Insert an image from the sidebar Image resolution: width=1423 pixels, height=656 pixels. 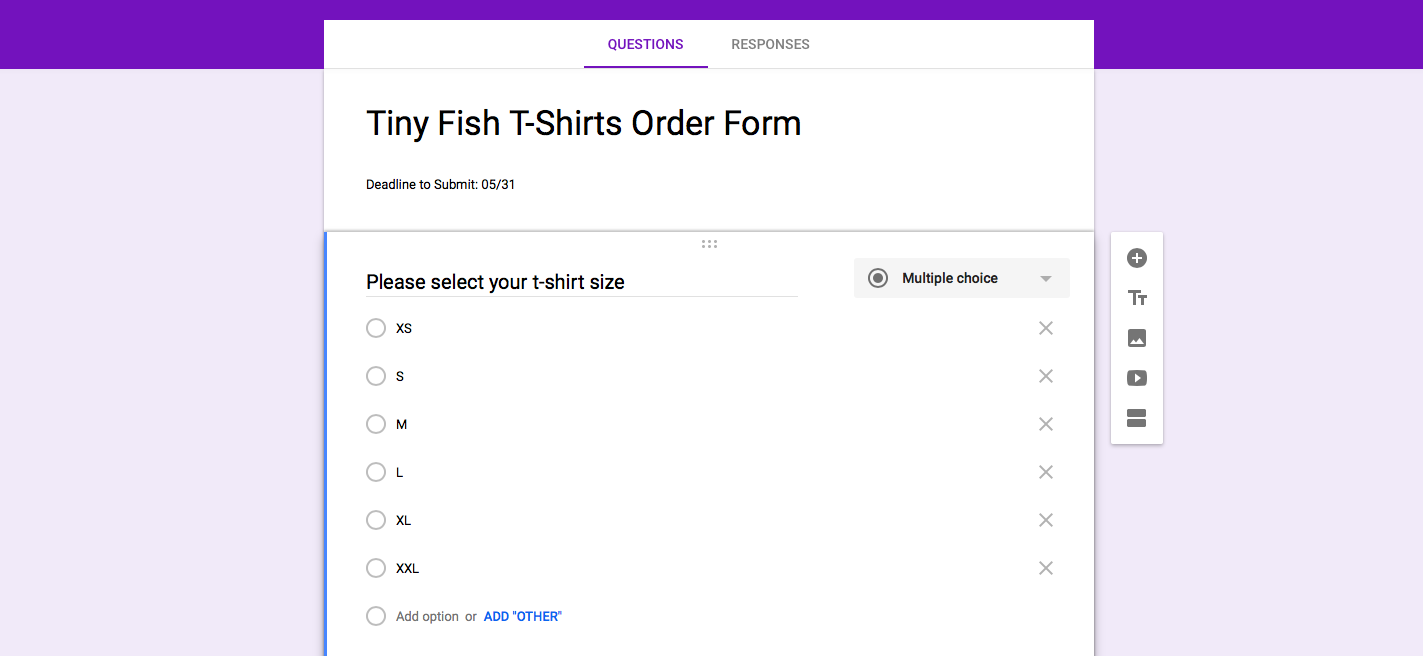[x=1137, y=338]
